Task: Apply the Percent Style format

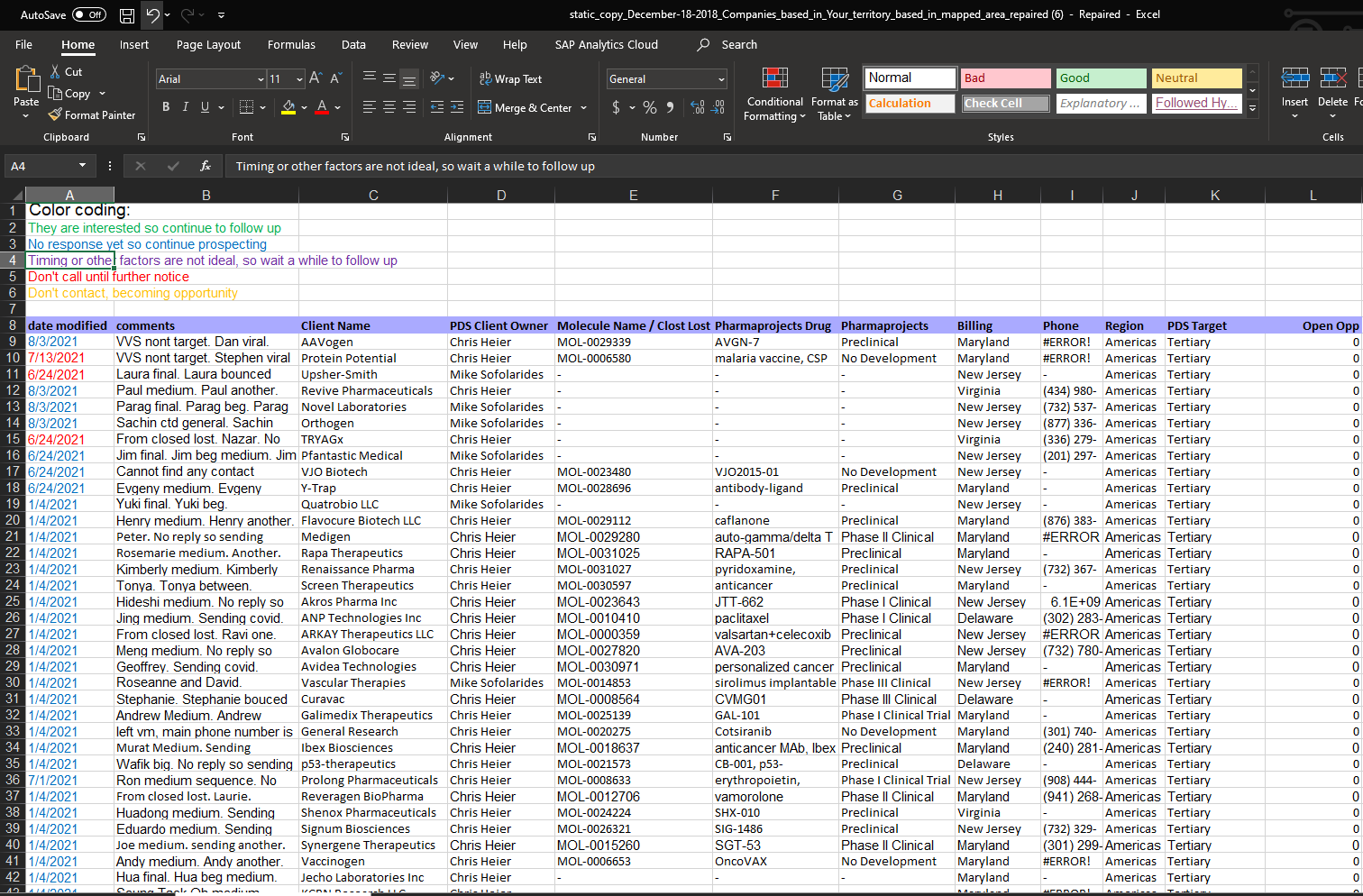Action: [x=649, y=107]
